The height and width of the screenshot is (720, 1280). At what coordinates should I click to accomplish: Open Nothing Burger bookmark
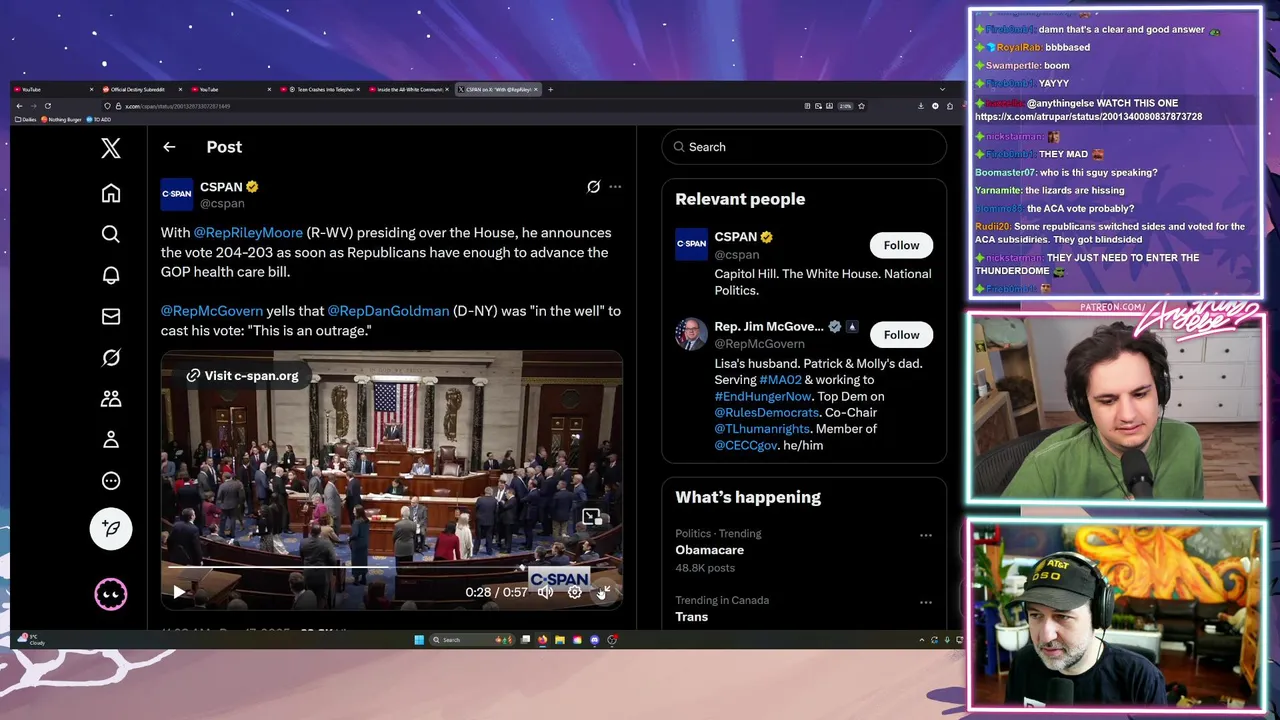pyautogui.click(x=62, y=119)
